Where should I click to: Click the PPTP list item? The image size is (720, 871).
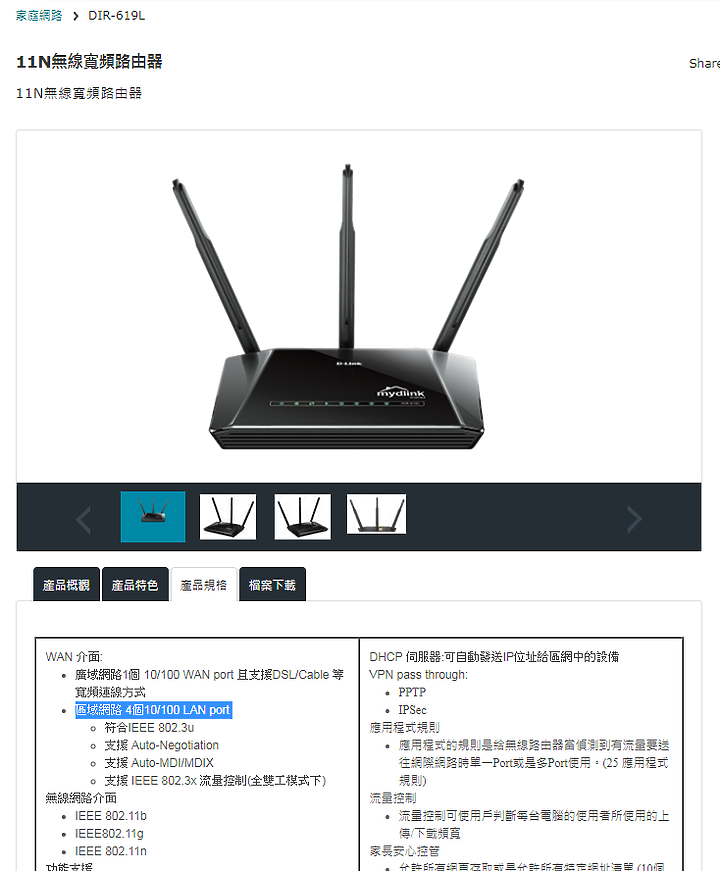pos(412,692)
